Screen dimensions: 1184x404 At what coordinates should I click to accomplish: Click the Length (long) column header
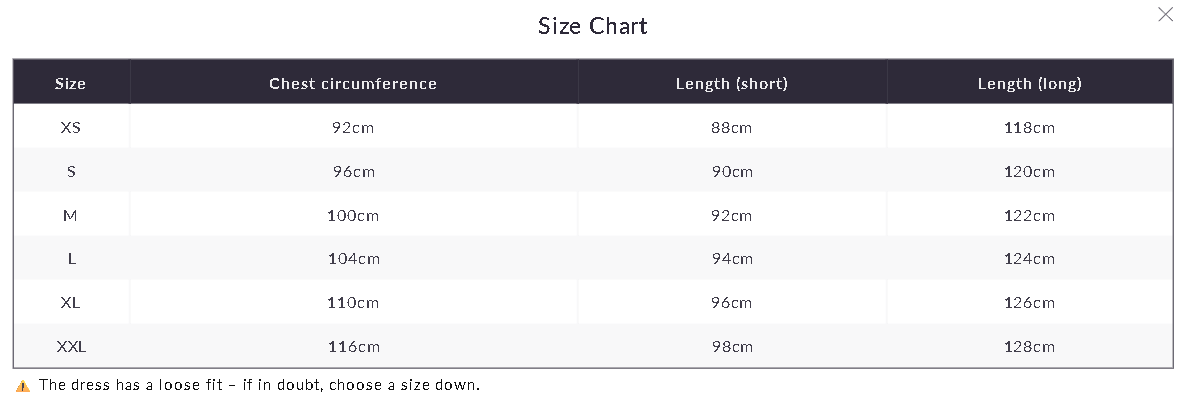1029,83
